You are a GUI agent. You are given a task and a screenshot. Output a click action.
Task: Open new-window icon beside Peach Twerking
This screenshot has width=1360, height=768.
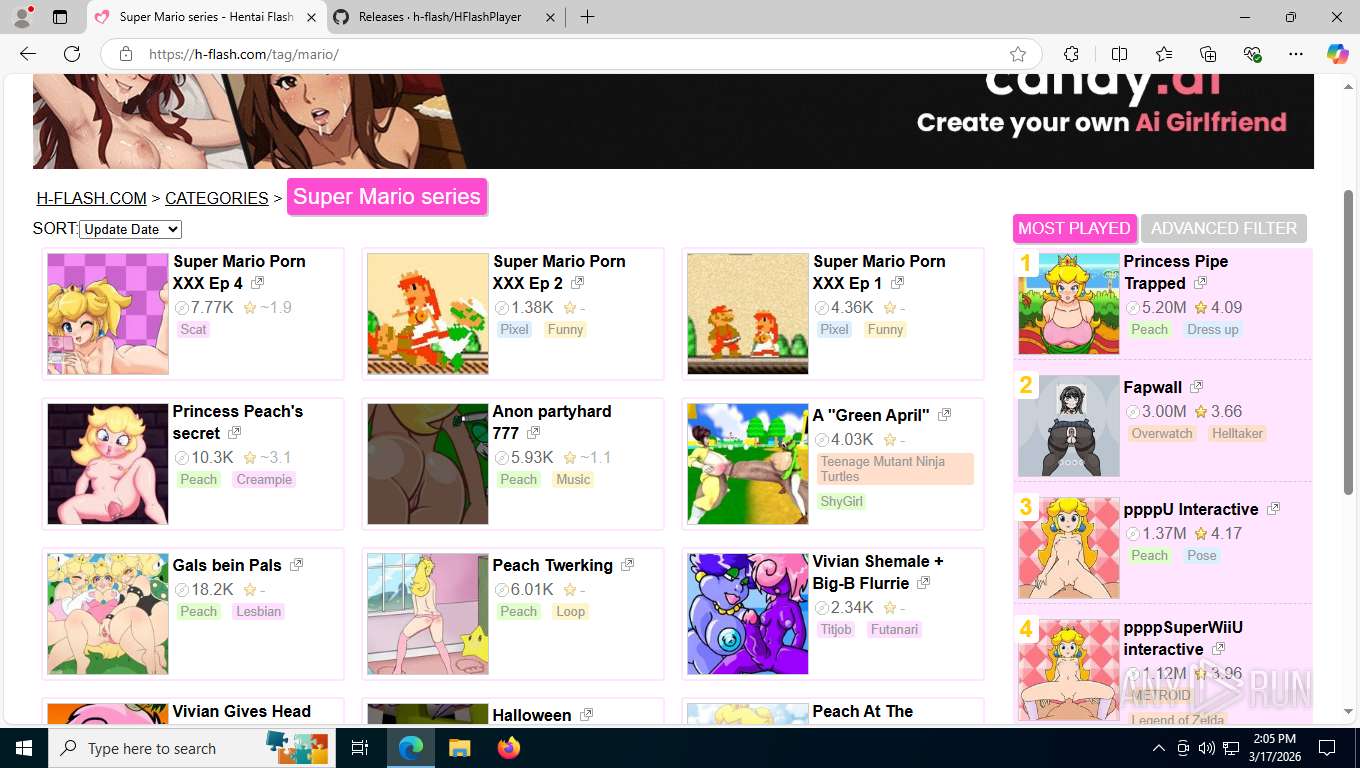click(x=627, y=564)
